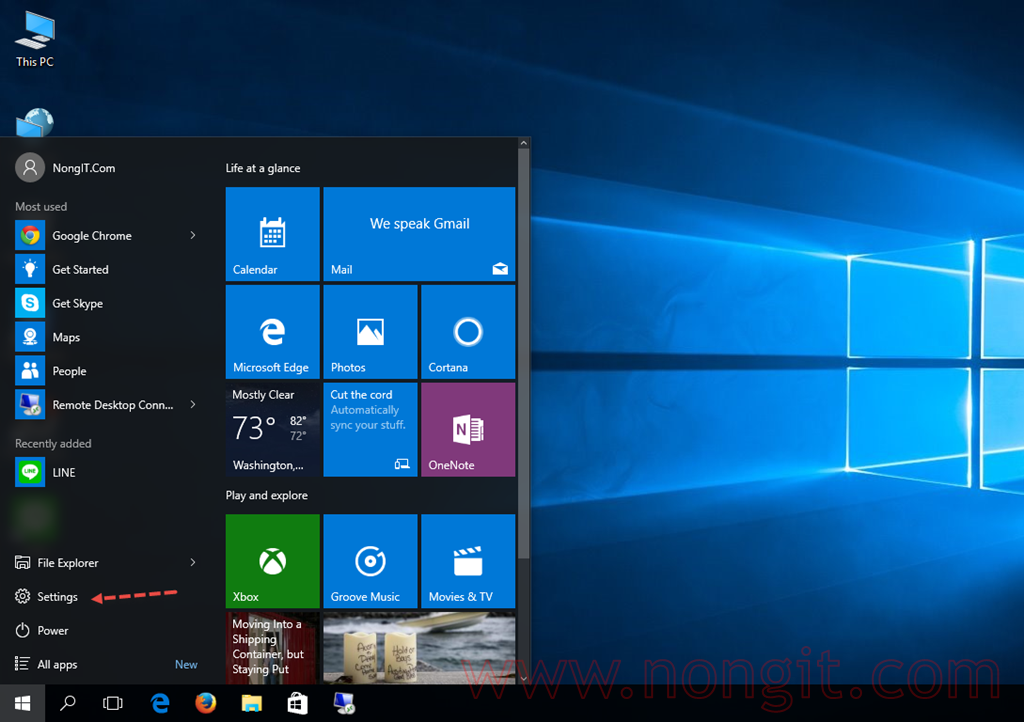Expand File Explorer submenu arrow

coord(193,562)
